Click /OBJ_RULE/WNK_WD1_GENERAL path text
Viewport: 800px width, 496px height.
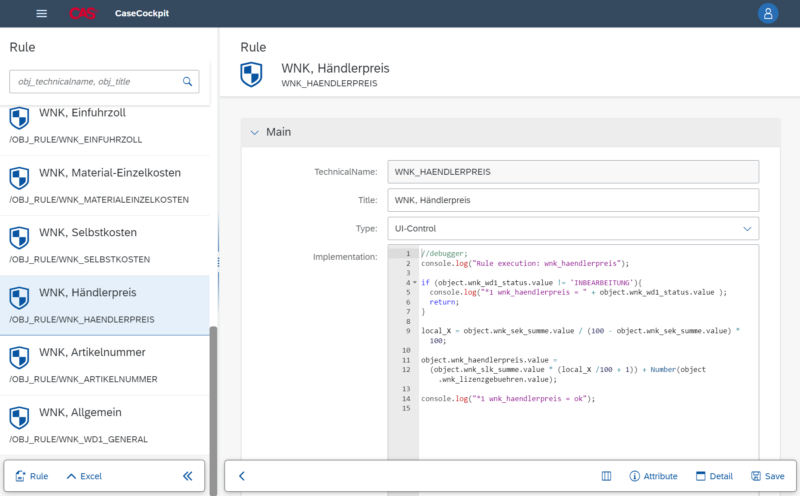pos(79,439)
